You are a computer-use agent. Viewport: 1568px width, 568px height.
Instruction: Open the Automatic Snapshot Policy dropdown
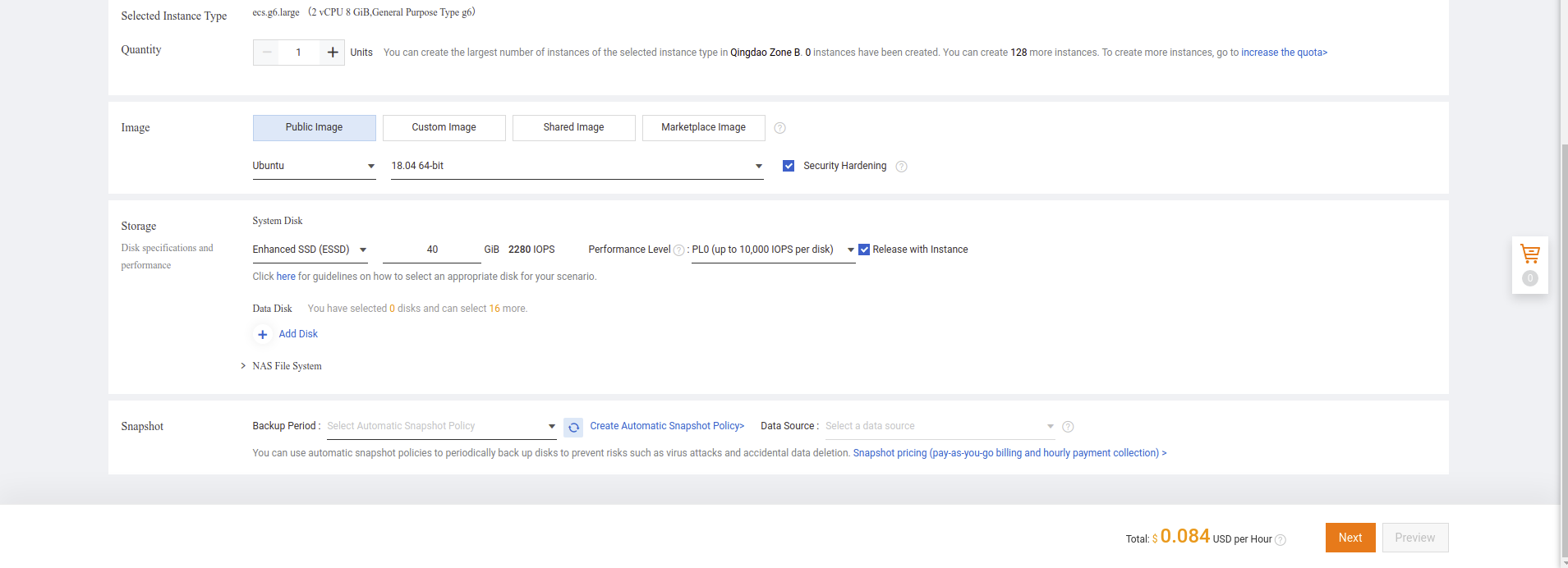(x=442, y=426)
